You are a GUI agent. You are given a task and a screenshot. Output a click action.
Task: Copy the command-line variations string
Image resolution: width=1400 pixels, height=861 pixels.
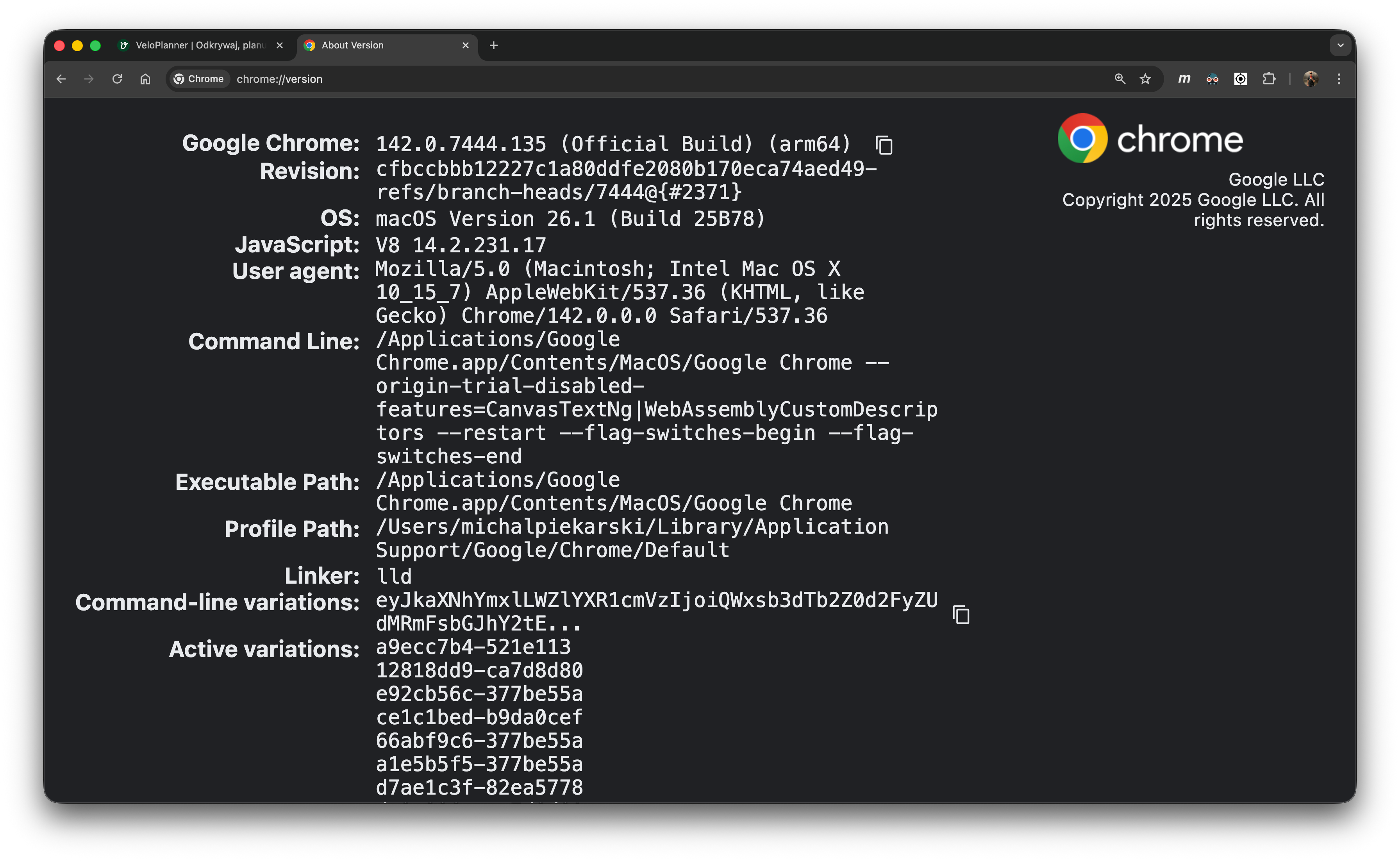(961, 614)
